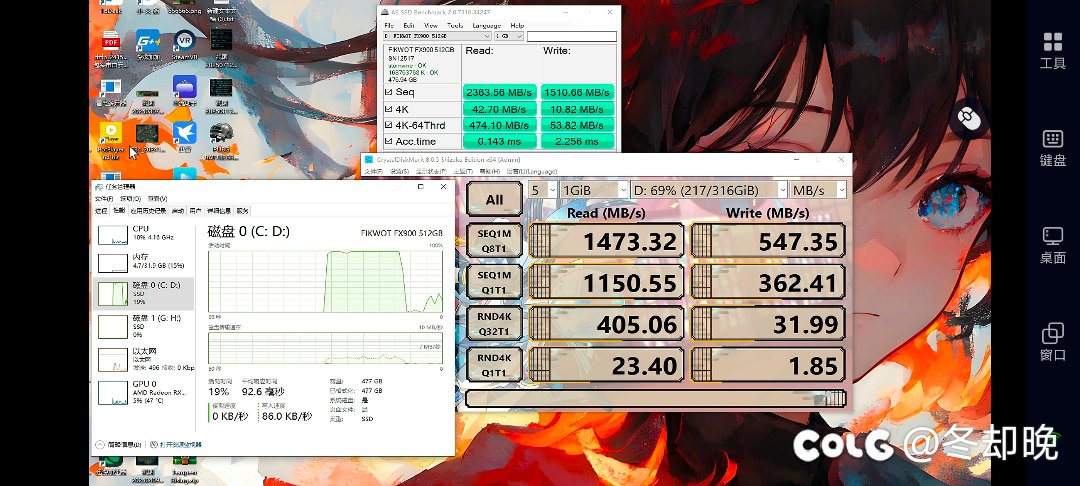The width and height of the screenshot is (1080, 486).
Task: Open 文件(F) menu in Task Manager
Action: pyautogui.click(x=104, y=199)
